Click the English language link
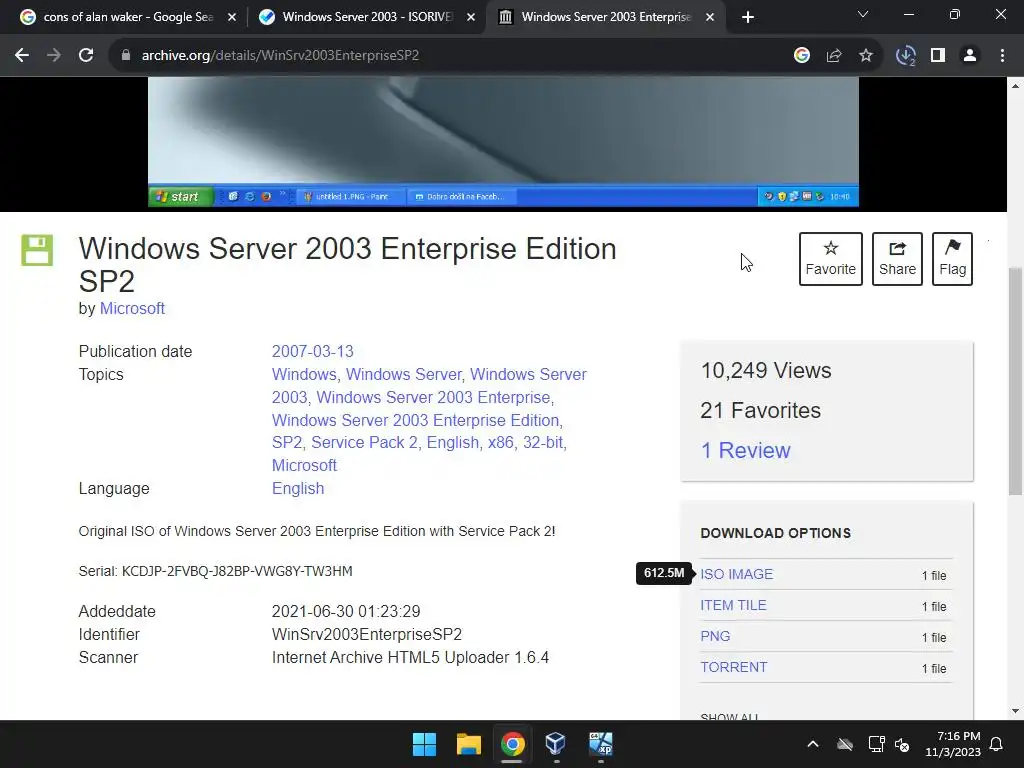Image resolution: width=1024 pixels, height=768 pixels. [298, 488]
